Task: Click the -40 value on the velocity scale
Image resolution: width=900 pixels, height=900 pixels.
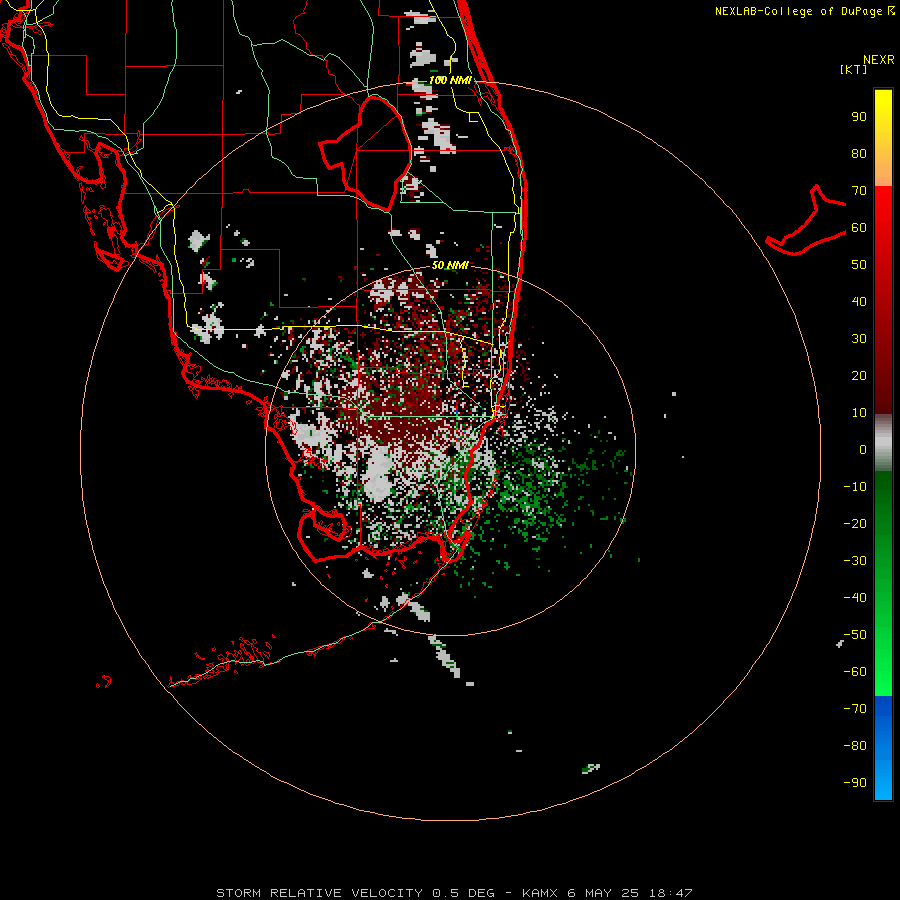Action: click(x=855, y=598)
